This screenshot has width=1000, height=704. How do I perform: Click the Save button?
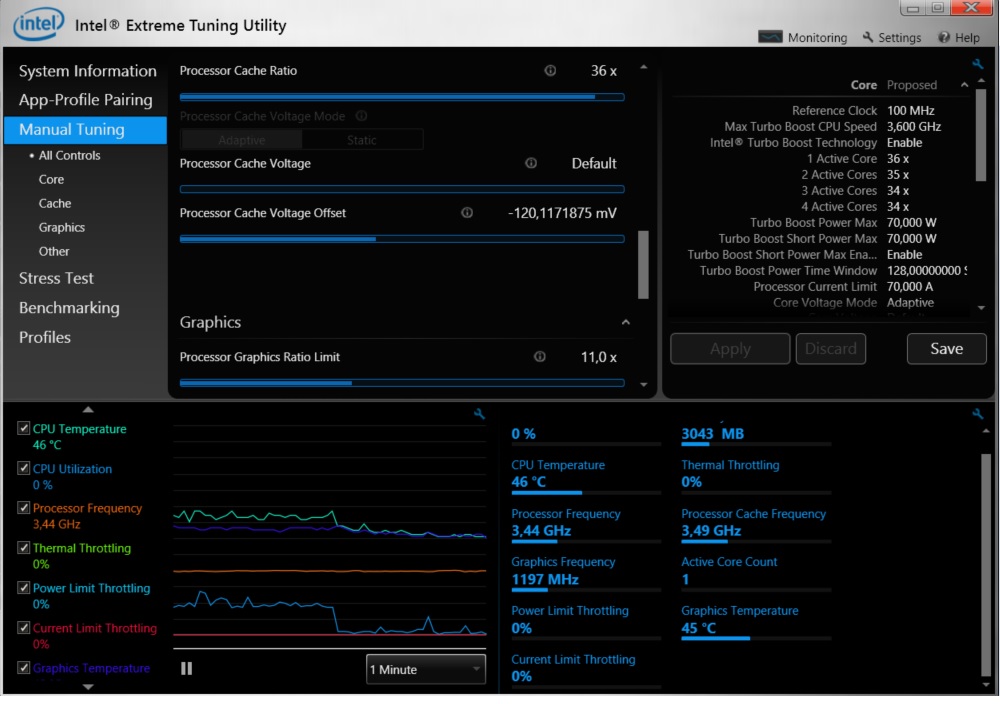pyautogui.click(x=946, y=349)
